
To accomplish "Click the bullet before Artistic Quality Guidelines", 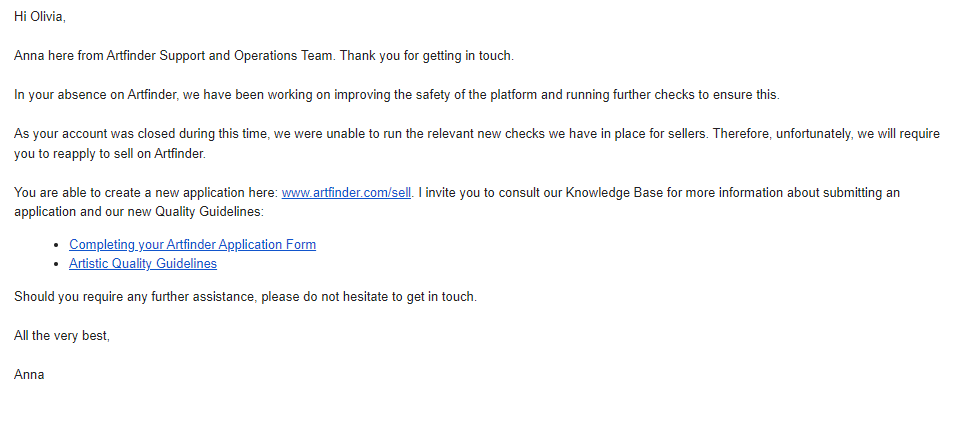I will tap(56, 264).
